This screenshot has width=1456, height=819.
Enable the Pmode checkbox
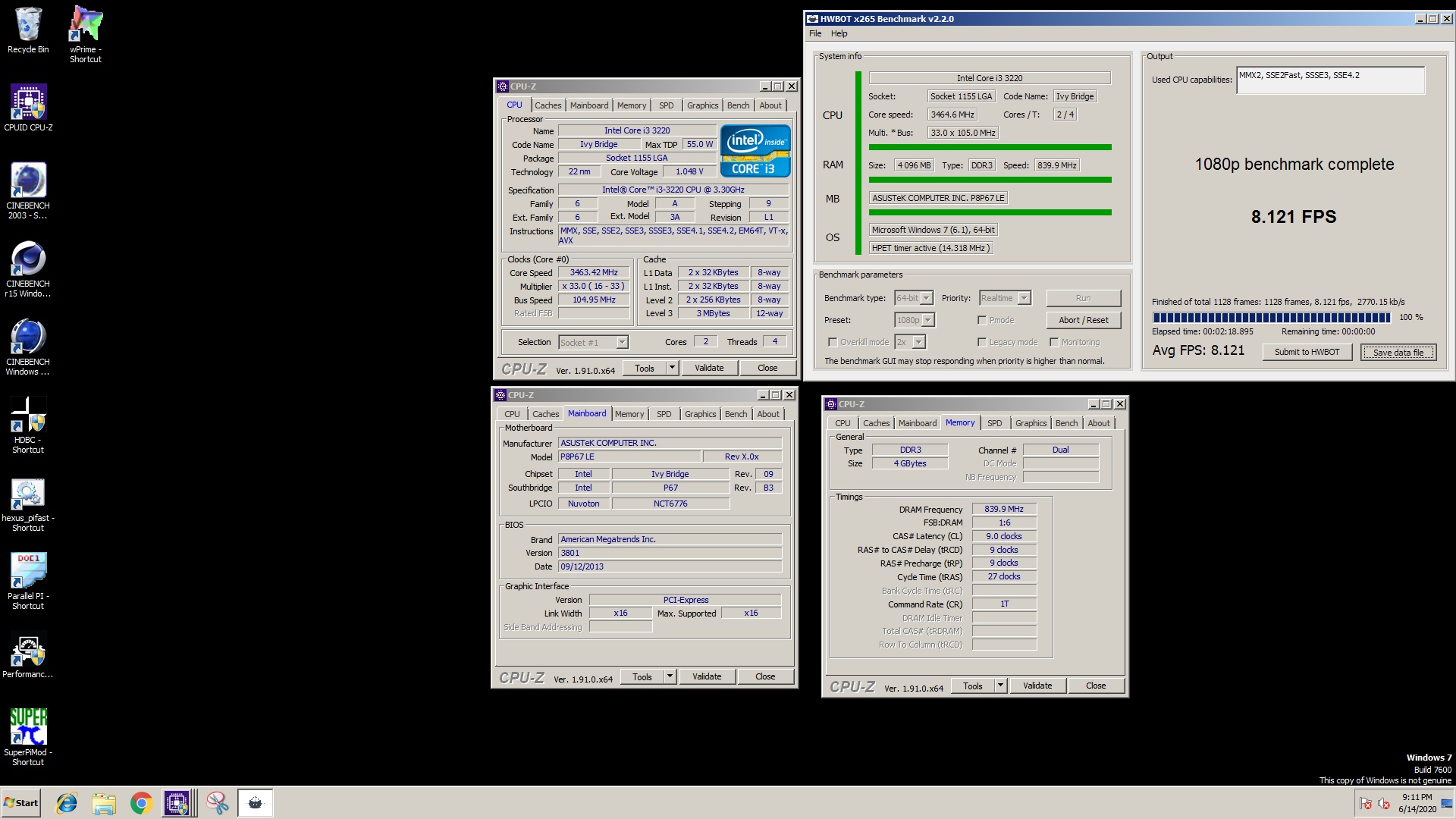coord(982,320)
